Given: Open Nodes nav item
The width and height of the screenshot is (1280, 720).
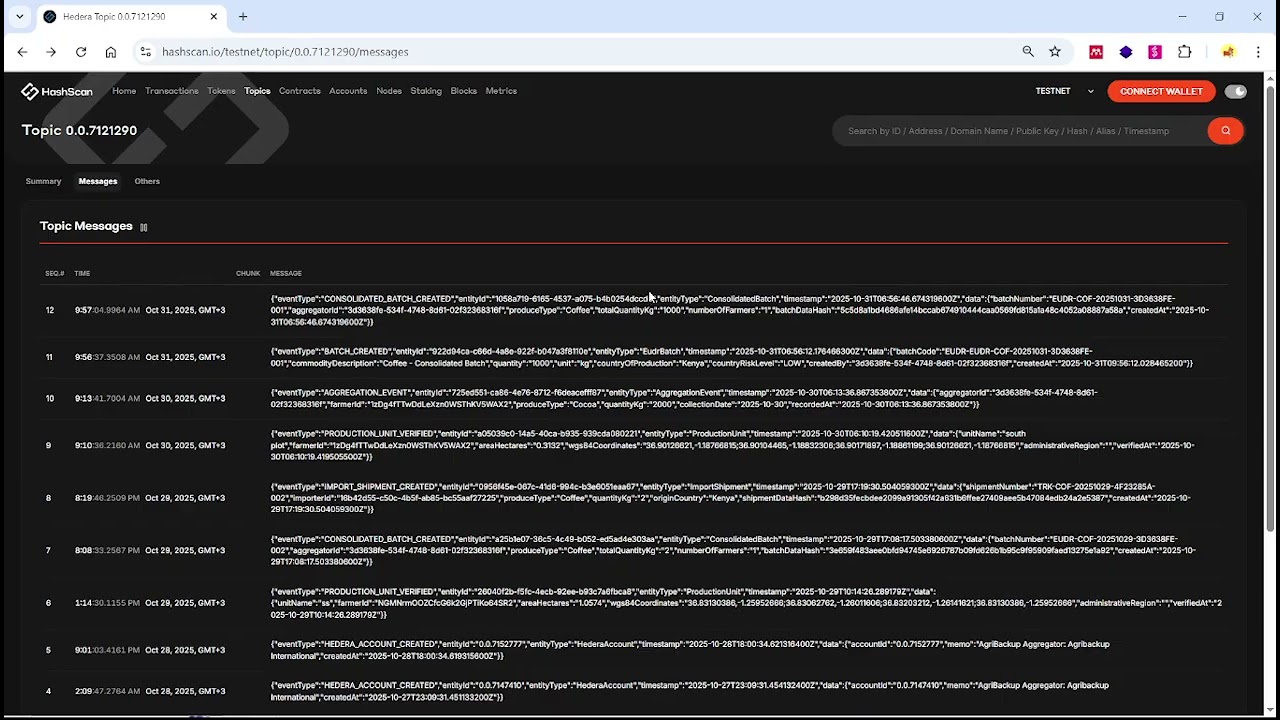Looking at the screenshot, I should coord(389,91).
